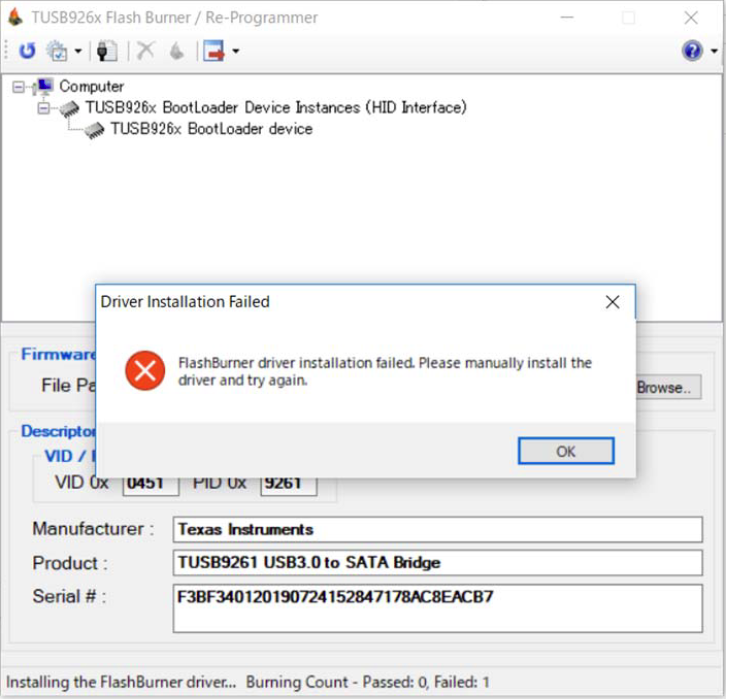This screenshot has height=699, width=733.
Task: Click the grayed-out flame burn toolbar icon
Action: point(177,50)
